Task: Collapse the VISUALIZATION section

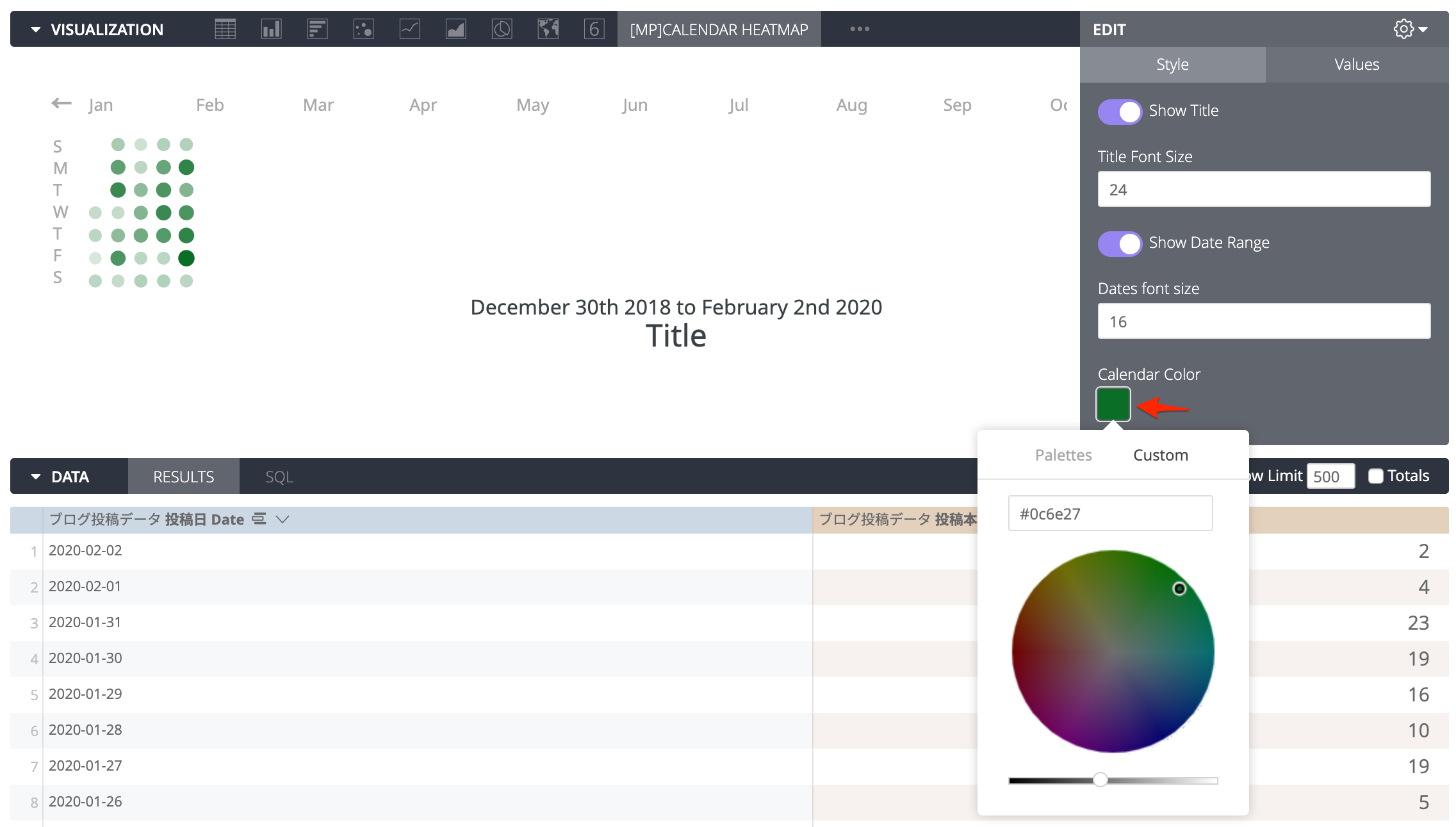Action: [x=37, y=29]
